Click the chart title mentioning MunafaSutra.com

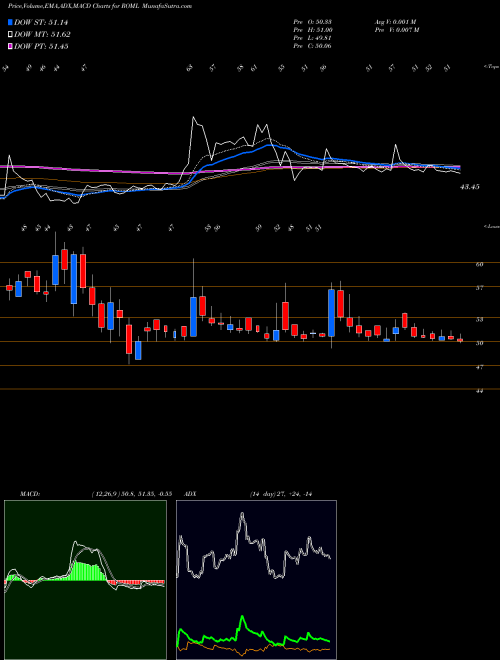point(100,7)
